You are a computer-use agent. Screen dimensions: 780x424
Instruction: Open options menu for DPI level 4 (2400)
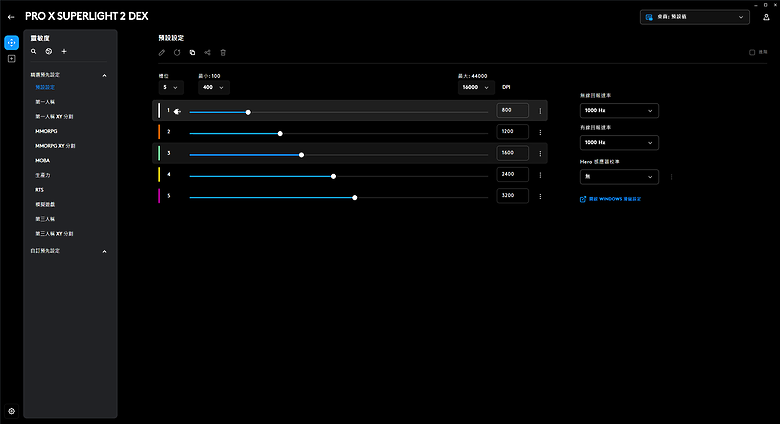(540, 175)
